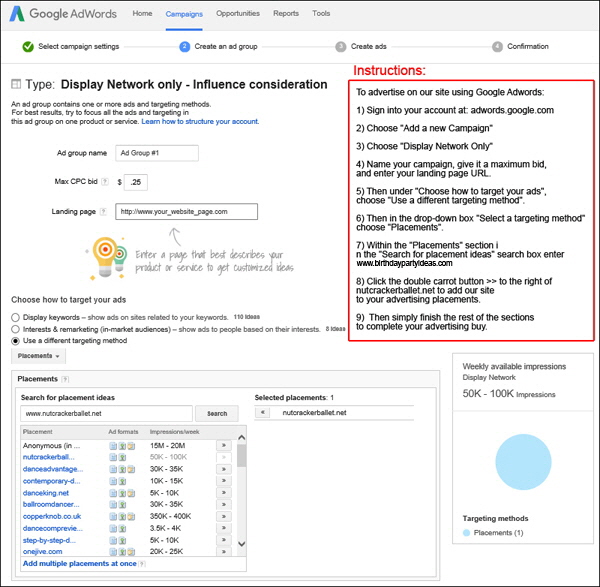This screenshot has height=587, width=600.
Task: Click the lightbulb ideas illustration
Action: point(107,258)
